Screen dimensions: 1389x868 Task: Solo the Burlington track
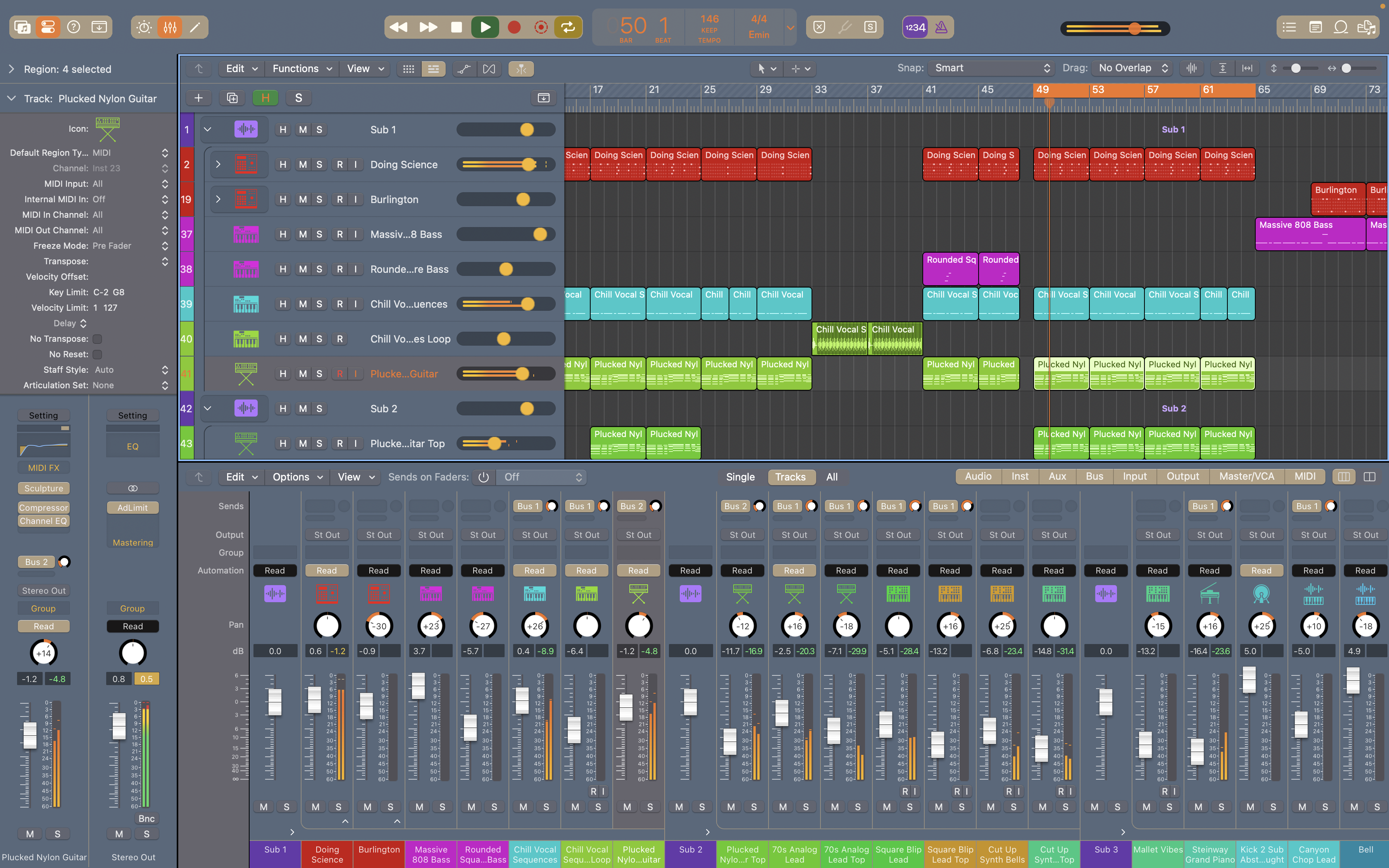click(x=319, y=200)
